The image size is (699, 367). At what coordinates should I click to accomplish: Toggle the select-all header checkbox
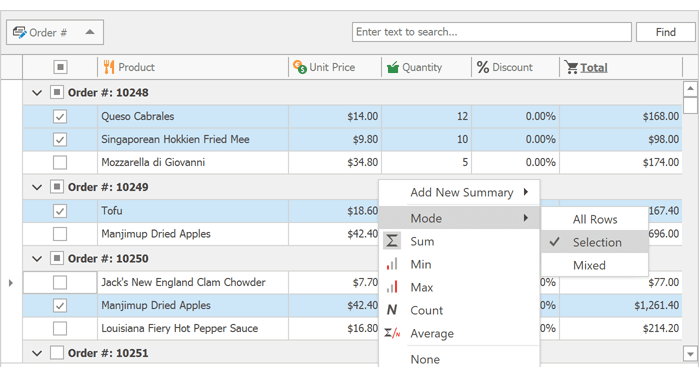60,67
